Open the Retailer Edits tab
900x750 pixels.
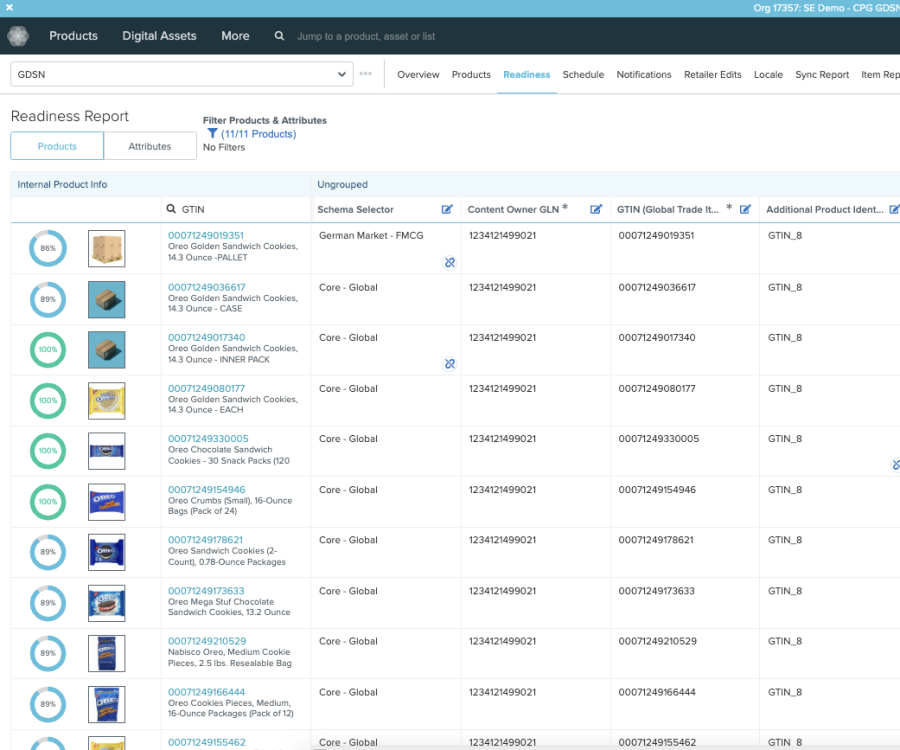(712, 75)
